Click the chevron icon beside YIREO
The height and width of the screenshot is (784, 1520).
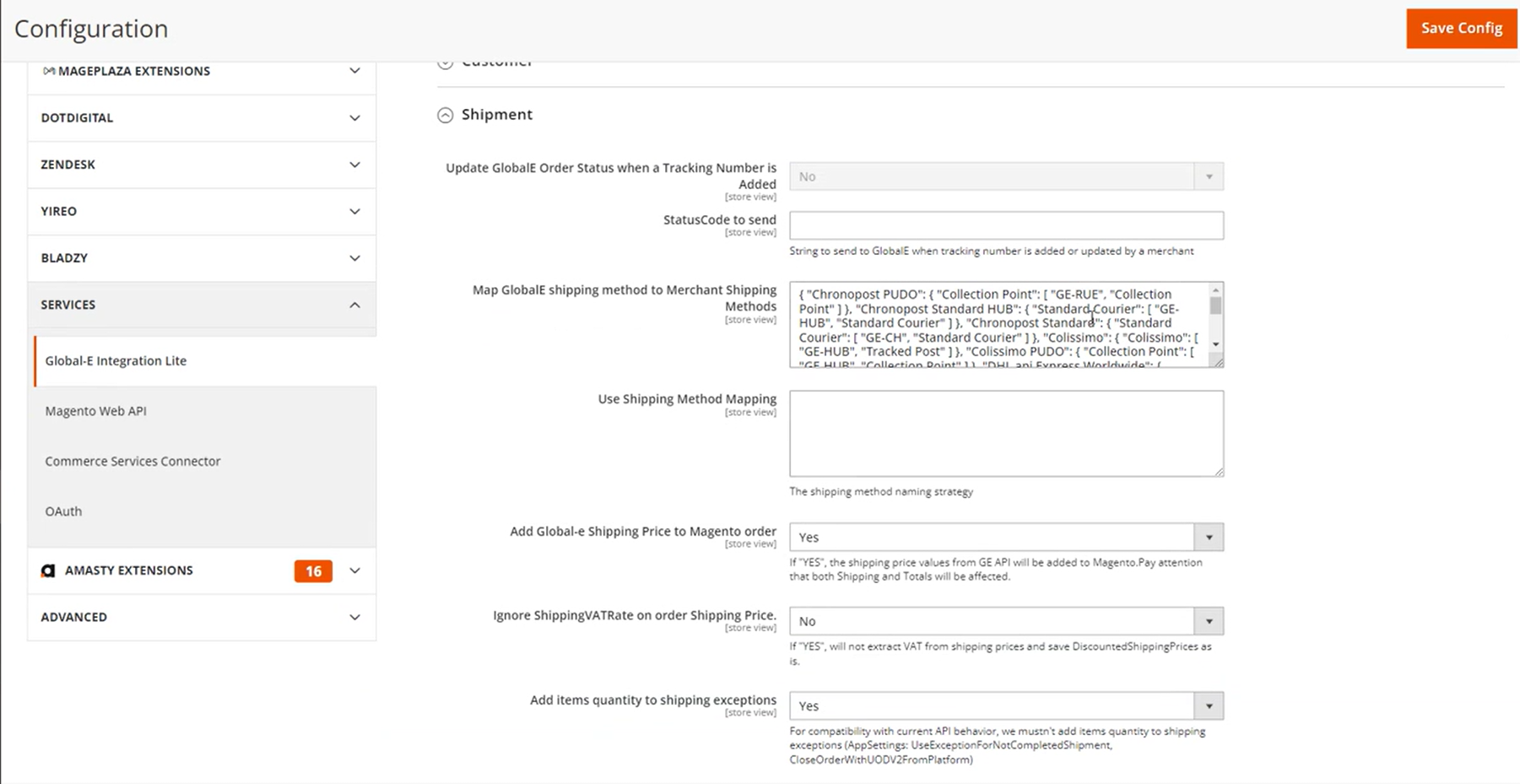354,212
